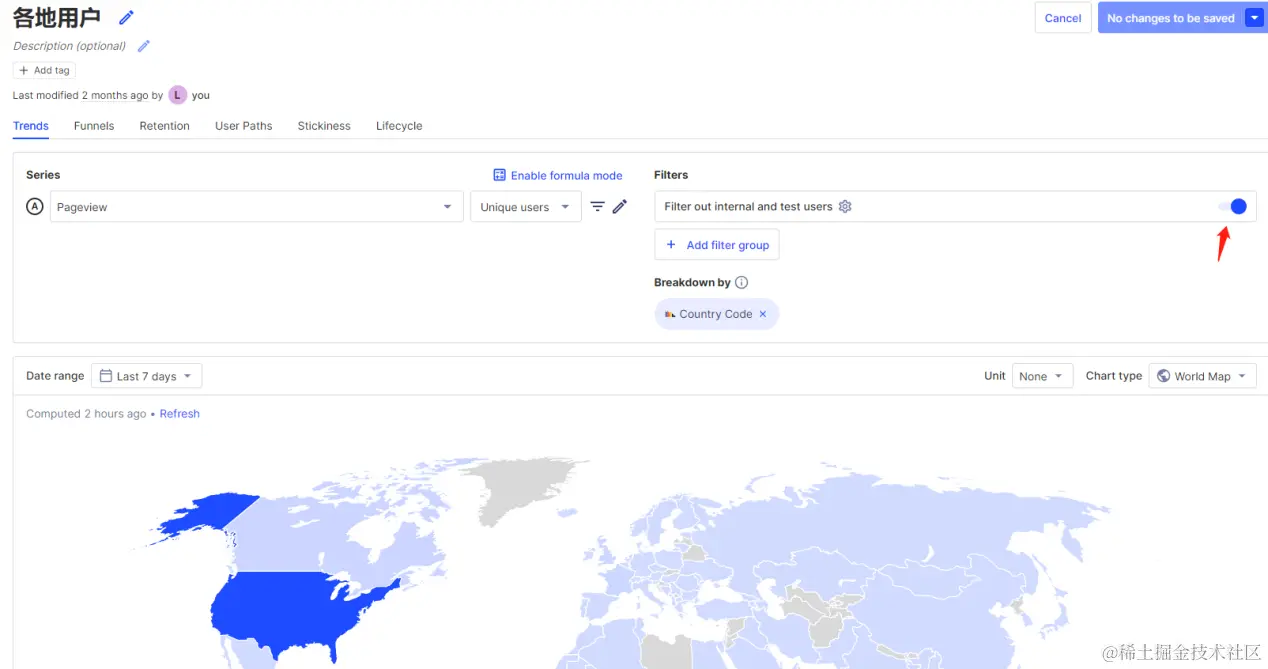Click the series A letter badge
Image resolution: width=1268 pixels, height=669 pixels.
(35, 207)
